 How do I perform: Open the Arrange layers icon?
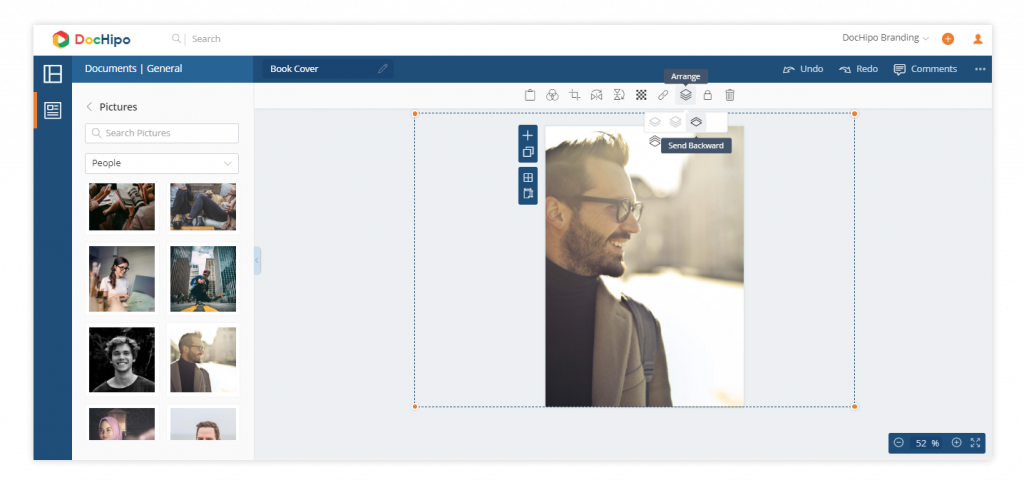(x=685, y=95)
